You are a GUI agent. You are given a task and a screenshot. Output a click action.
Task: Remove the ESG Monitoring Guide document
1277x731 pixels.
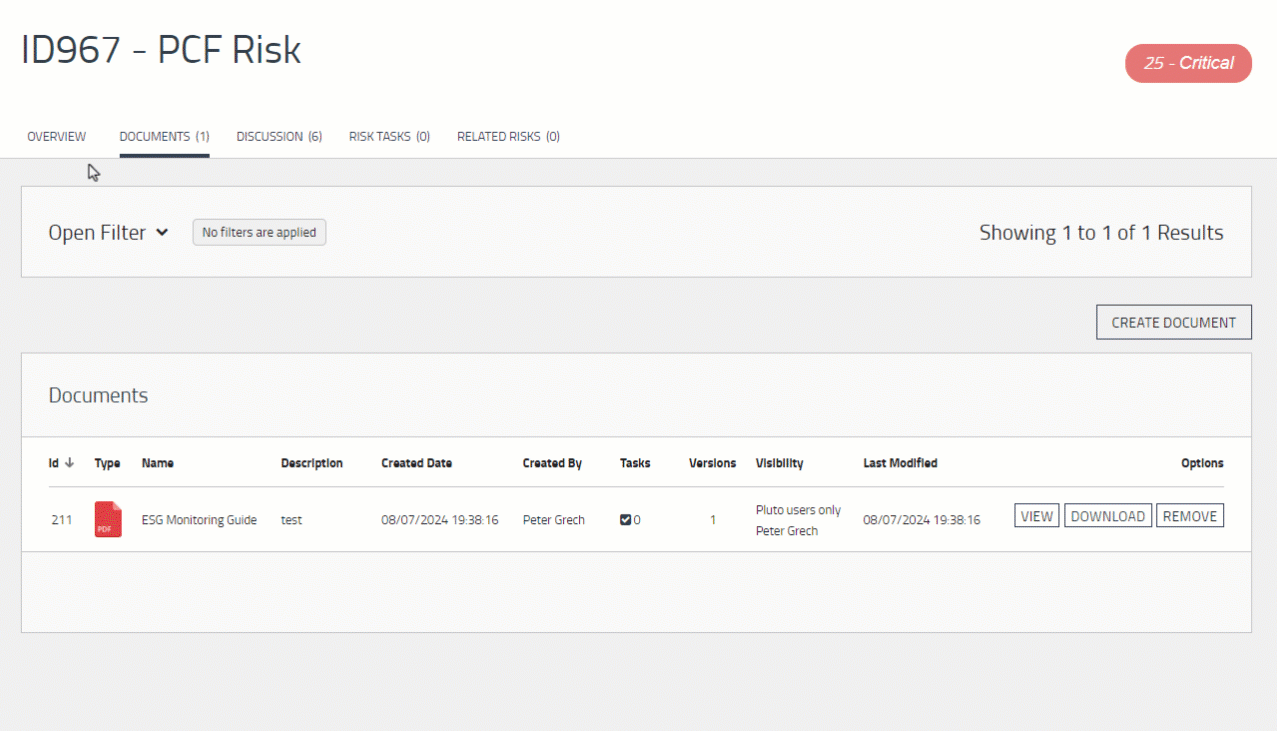pos(1190,516)
